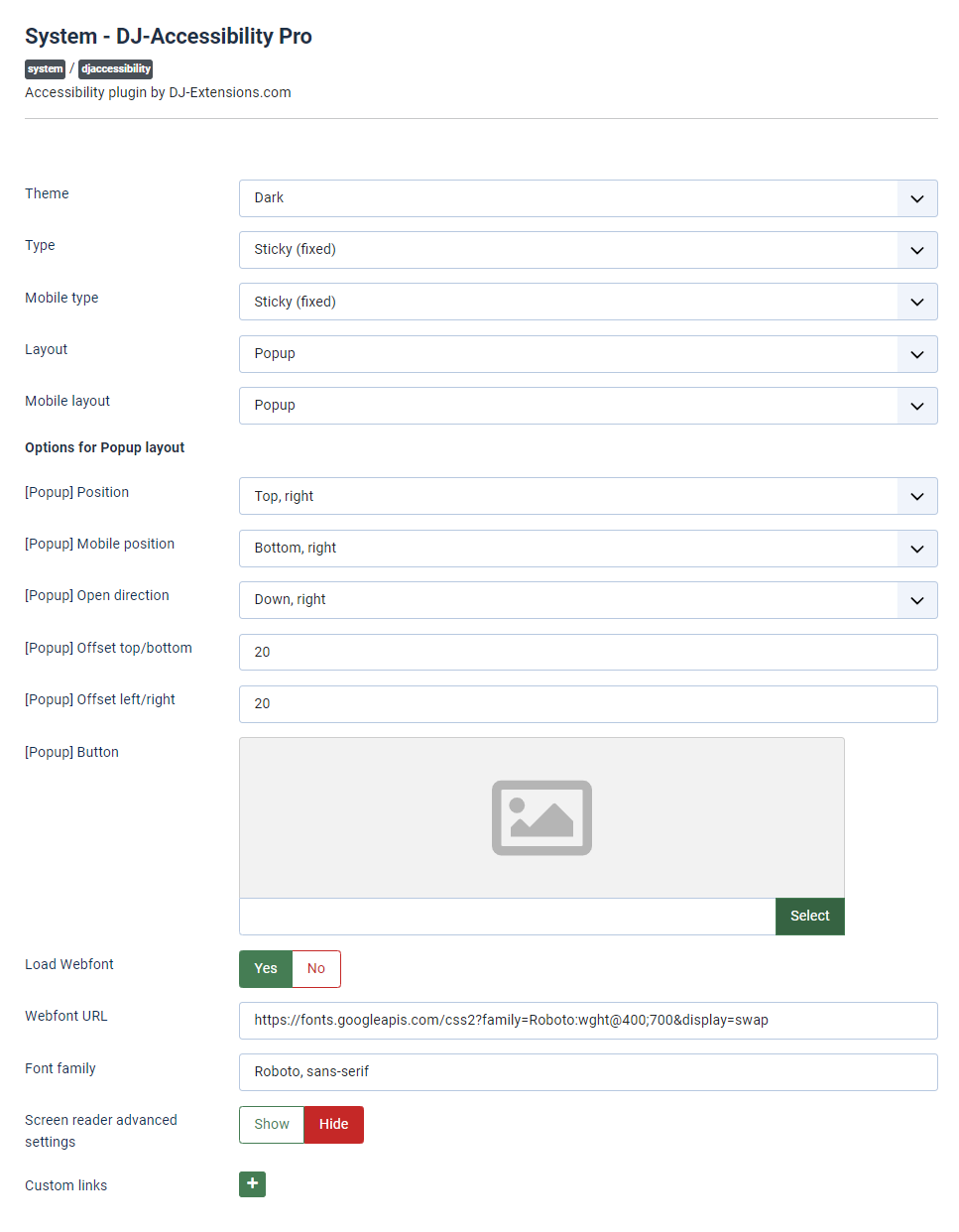Open the Type dropdown

pos(588,250)
